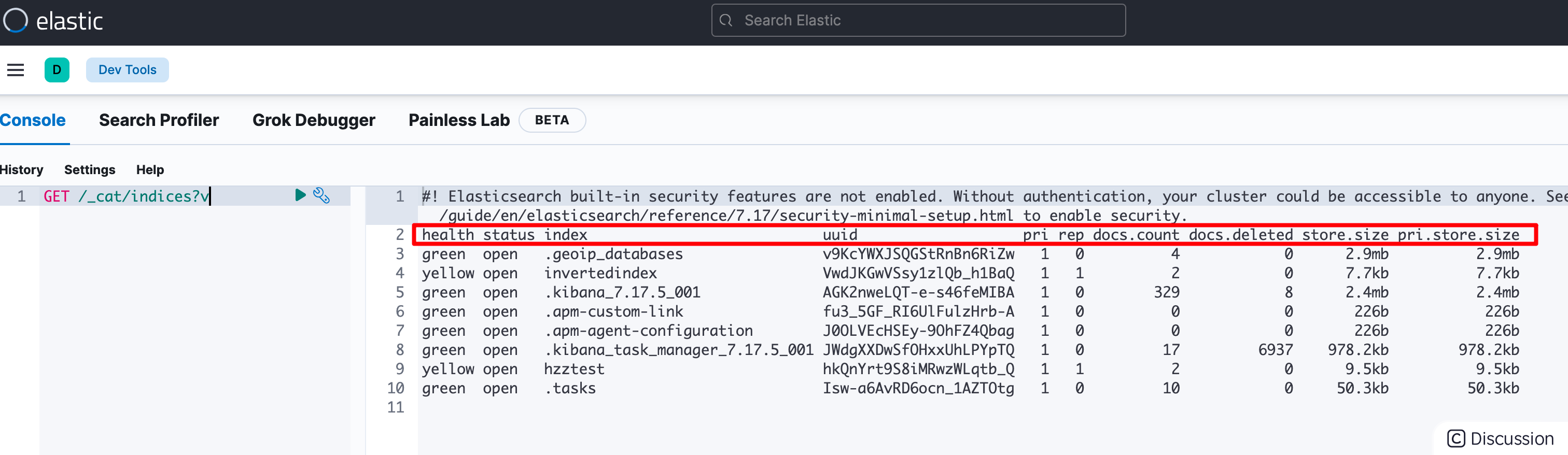This screenshot has height=455, width=1568.
Task: Open console Help
Action: click(150, 169)
